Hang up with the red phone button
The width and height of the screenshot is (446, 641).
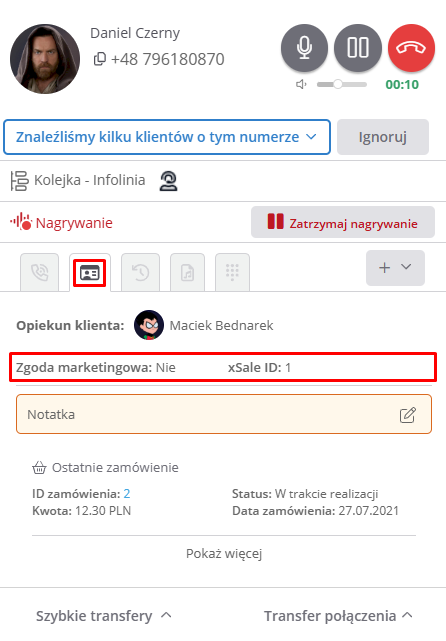click(x=411, y=47)
